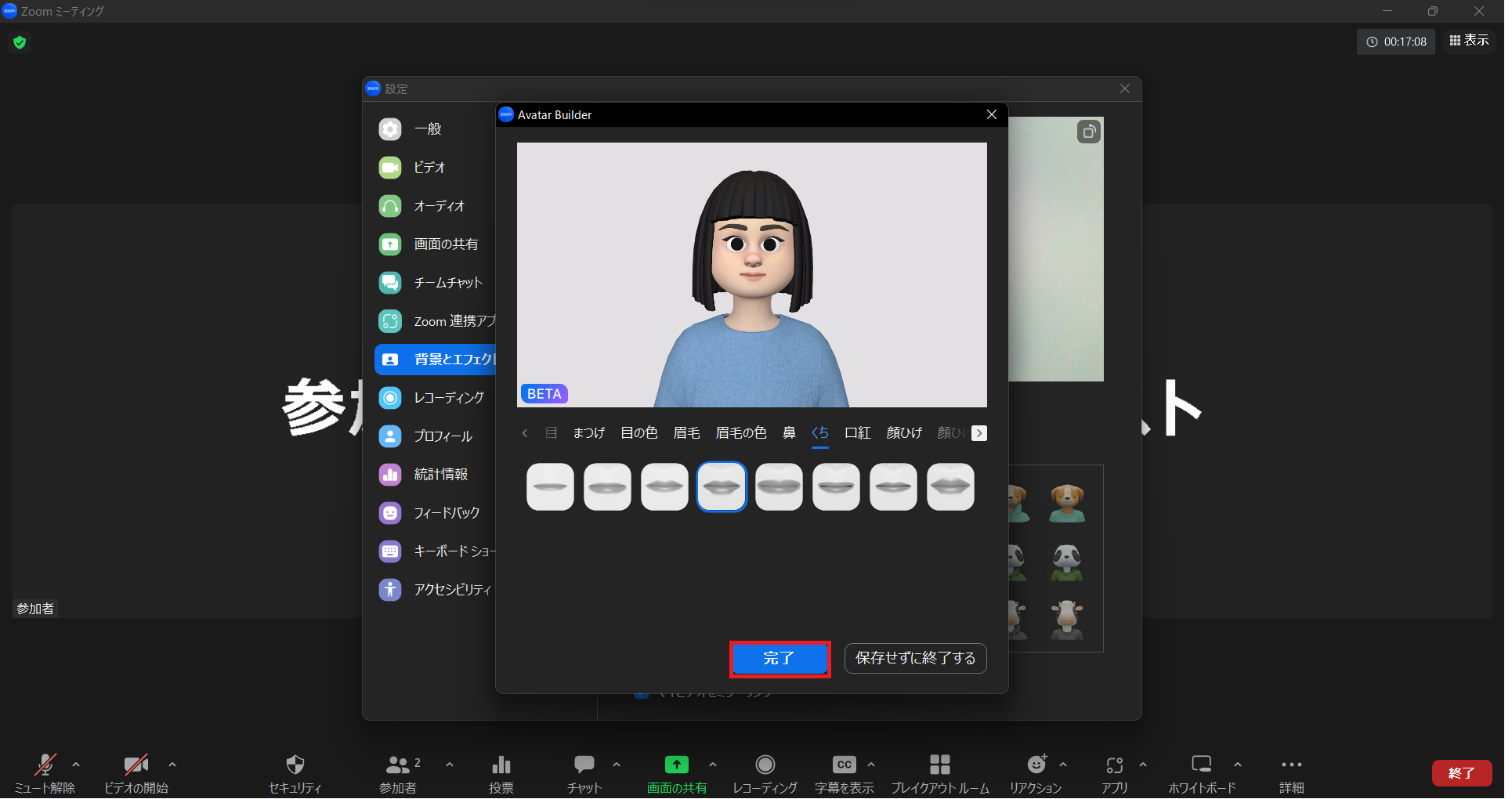Unmute microphone with ミュート解除 button
This screenshot has width=1512, height=799.
(45, 765)
